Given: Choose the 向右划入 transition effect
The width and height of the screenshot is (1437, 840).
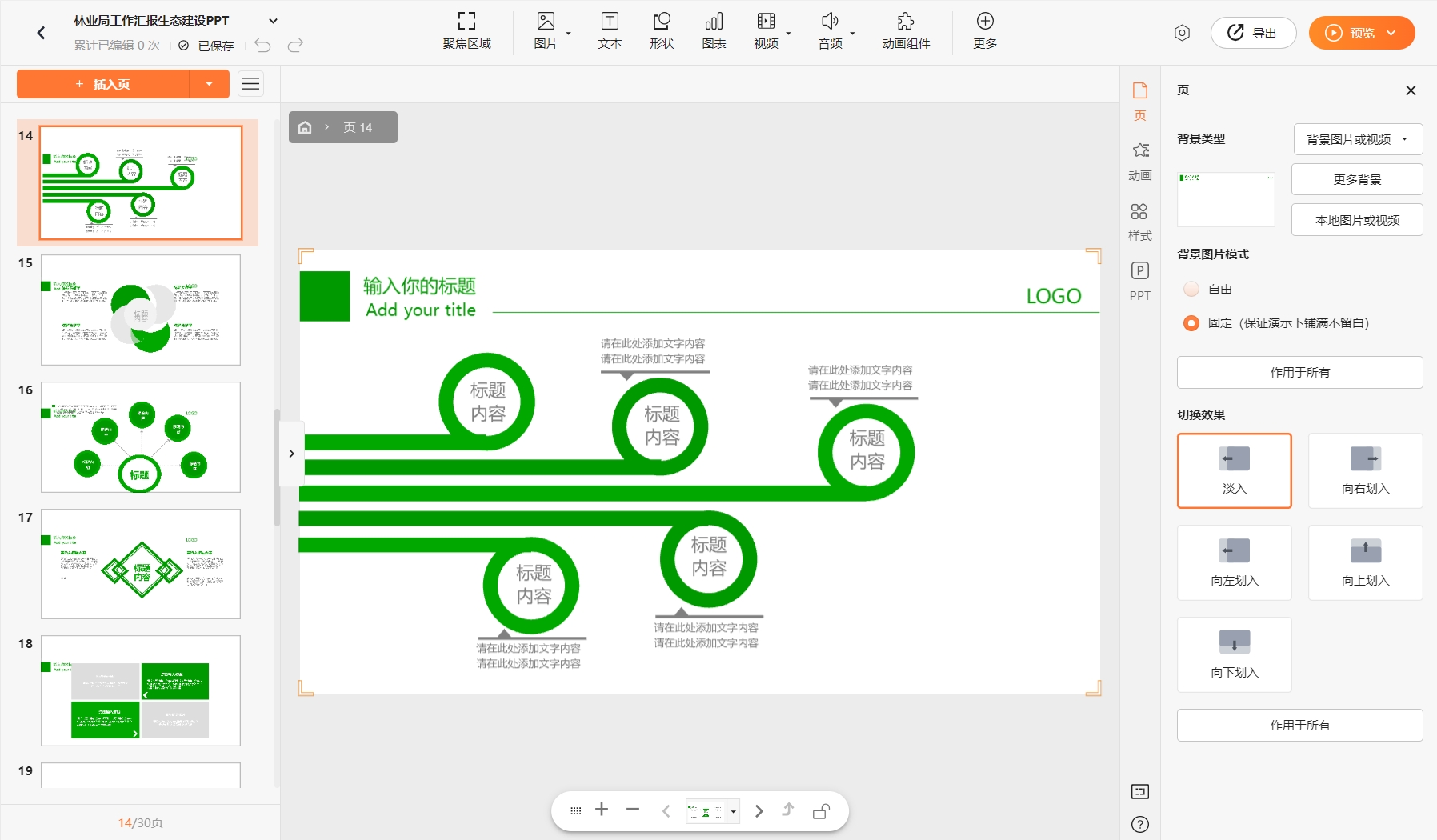Looking at the screenshot, I should click(1365, 470).
